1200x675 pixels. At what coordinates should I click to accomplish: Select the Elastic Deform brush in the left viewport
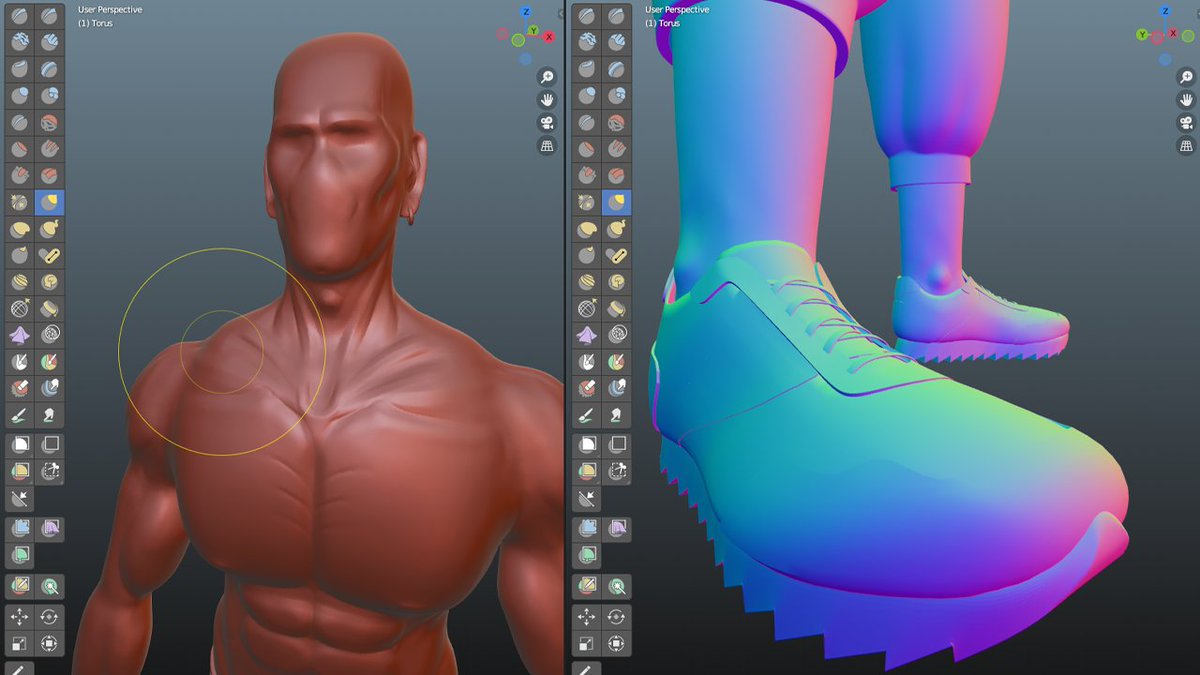19,230
